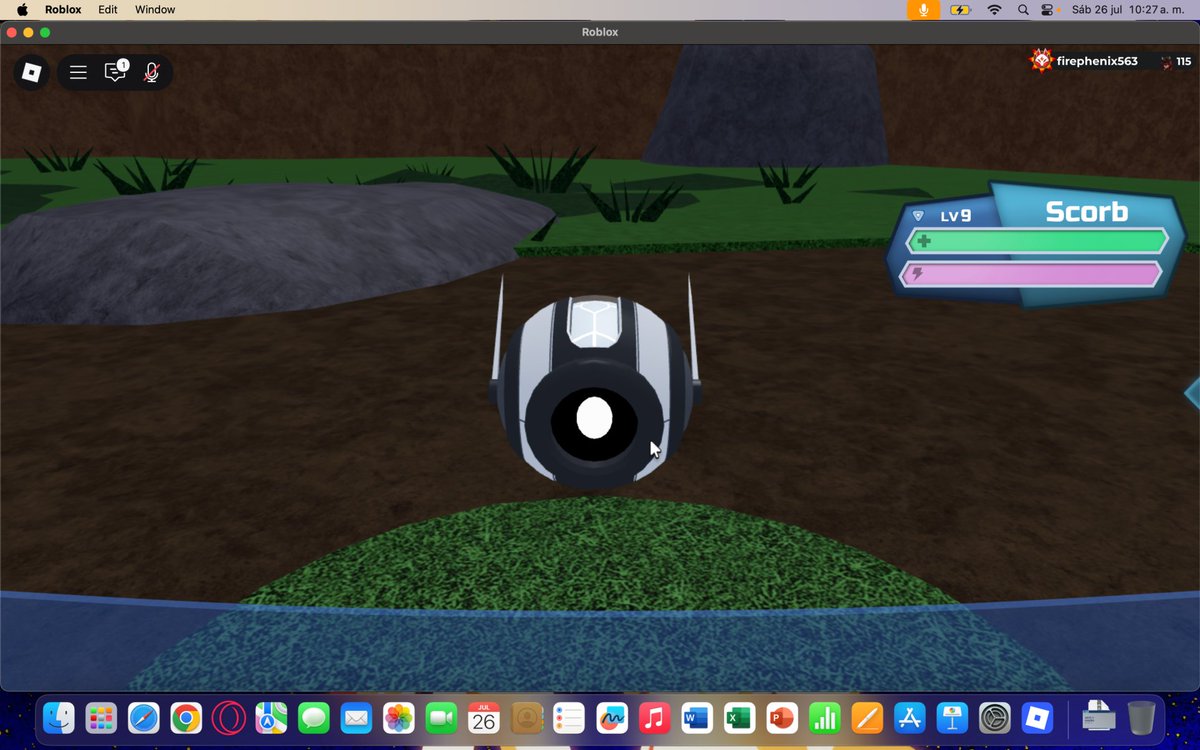Screen dimensions: 1200x750
Task: Open Control Center
Action: (1048, 9)
